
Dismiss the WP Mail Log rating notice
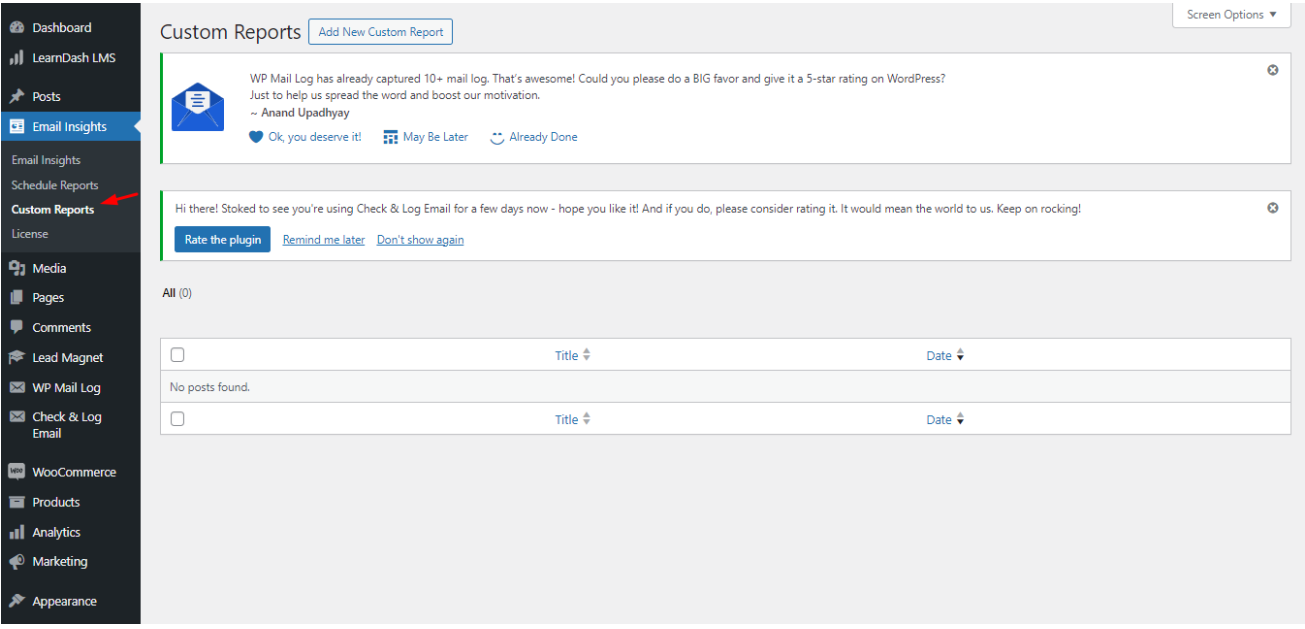(1273, 70)
